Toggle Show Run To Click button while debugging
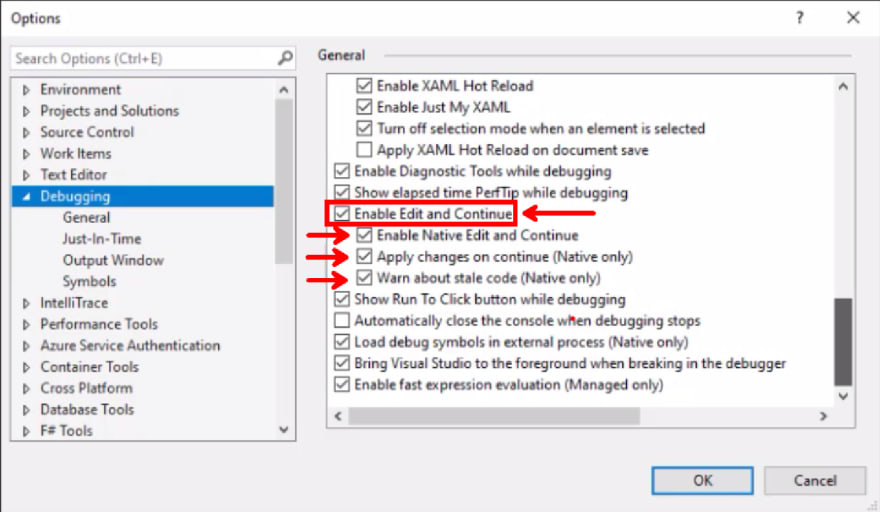Screen dimensions: 880x512 click(342, 299)
